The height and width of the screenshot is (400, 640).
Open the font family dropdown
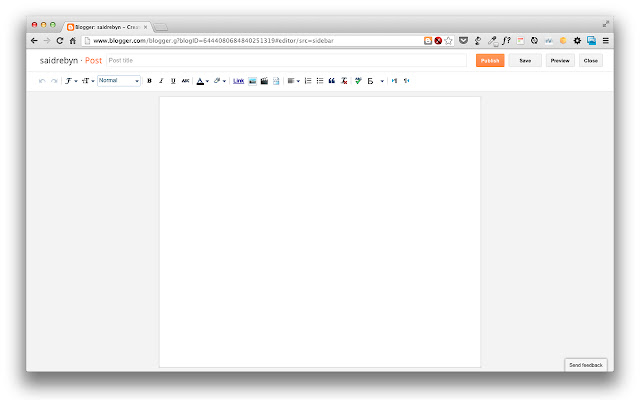click(x=71, y=80)
